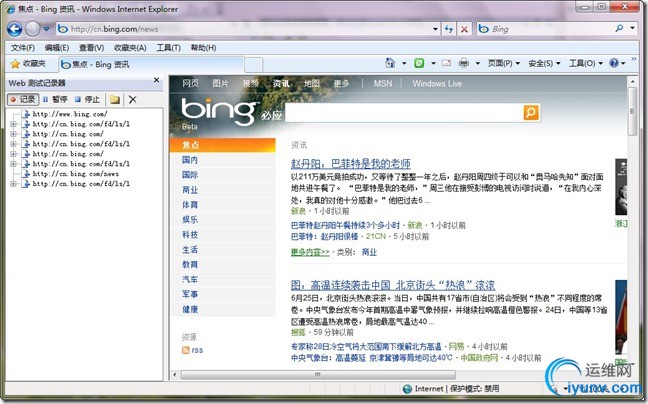Click the horizontal scrollbar of the page
The width and height of the screenshot is (648, 404).
318,375
